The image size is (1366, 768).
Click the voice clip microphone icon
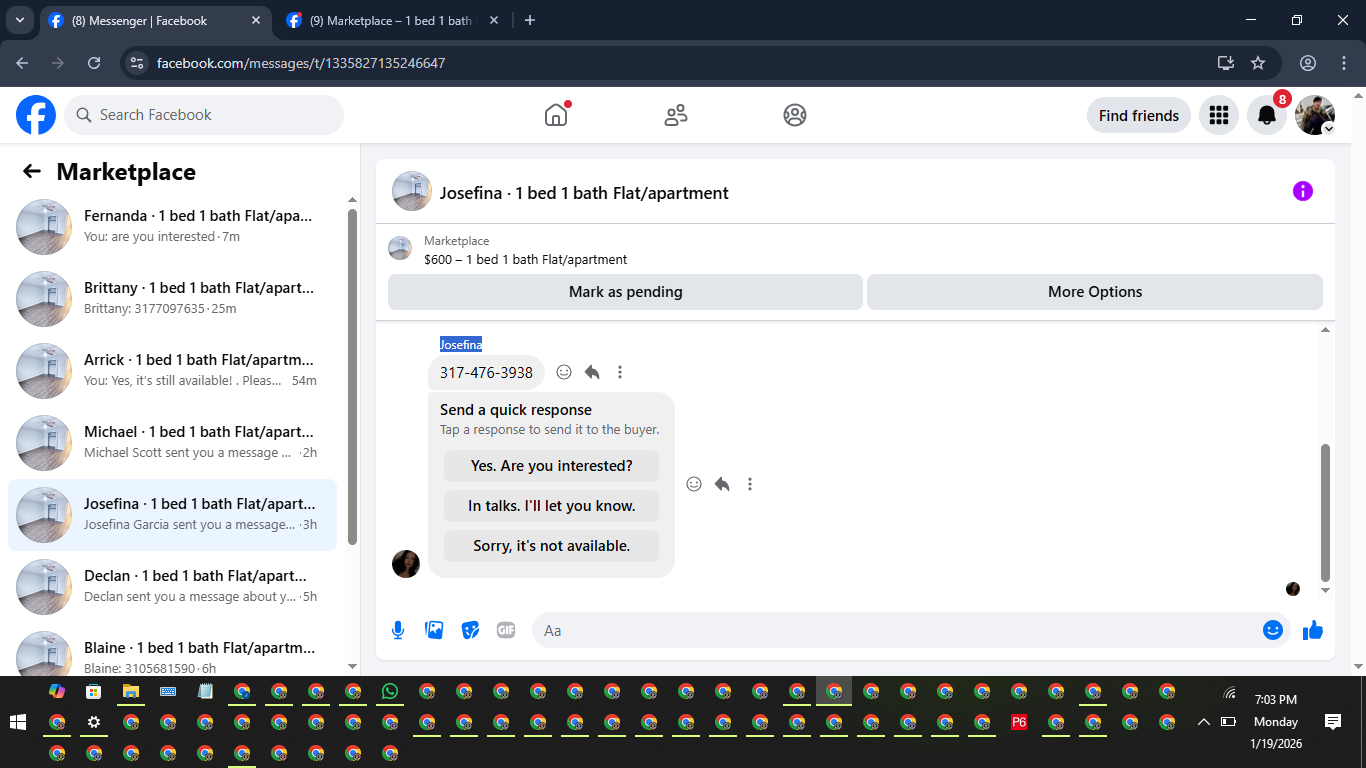pos(398,630)
